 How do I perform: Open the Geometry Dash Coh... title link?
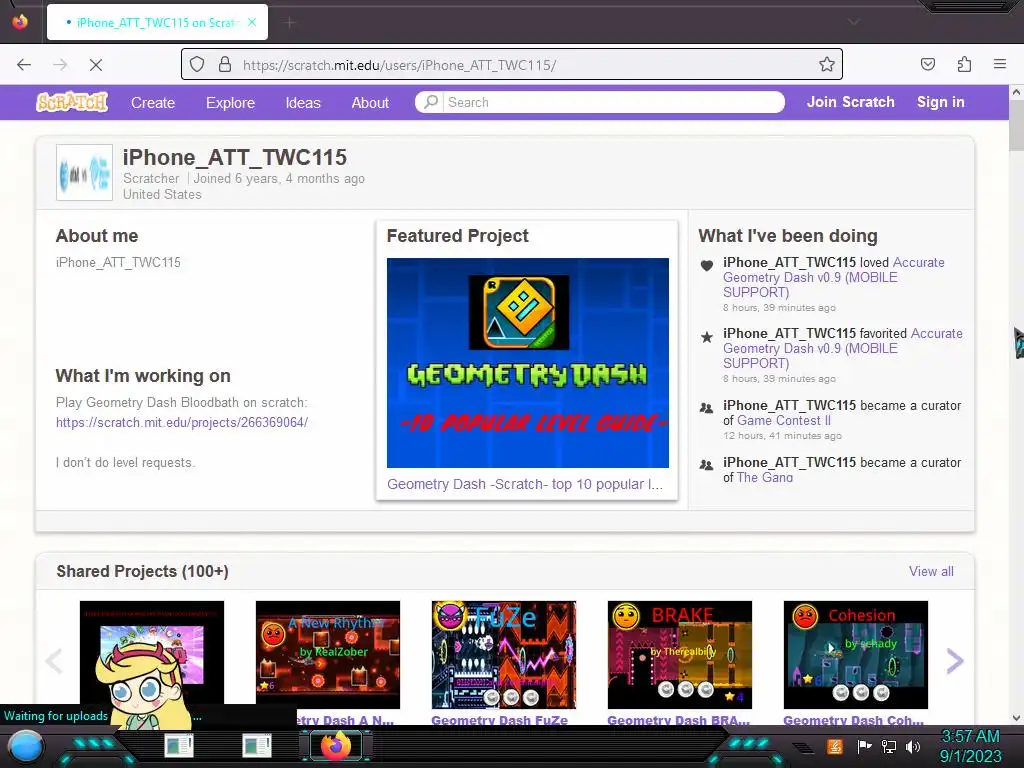(854, 720)
